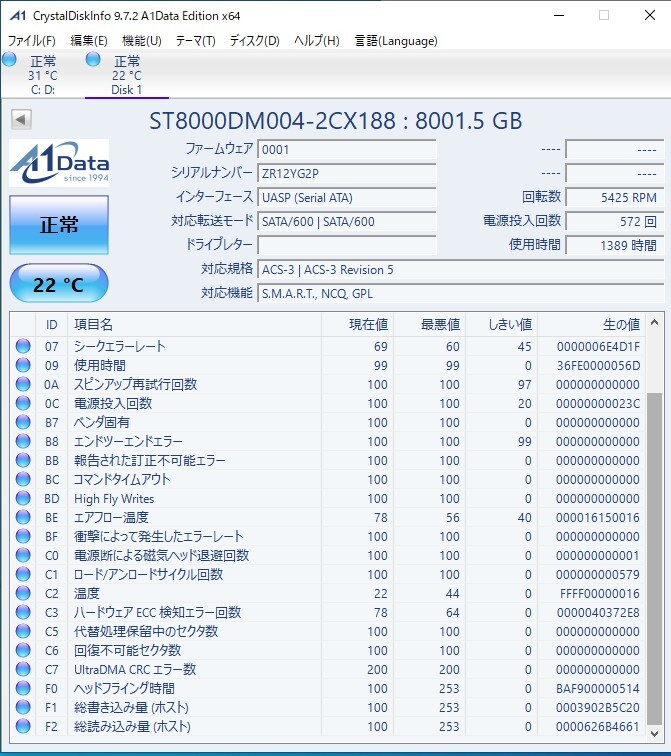Select the 総書き込み量 (ホスト) row name
The width and height of the screenshot is (671, 756).
[131, 707]
